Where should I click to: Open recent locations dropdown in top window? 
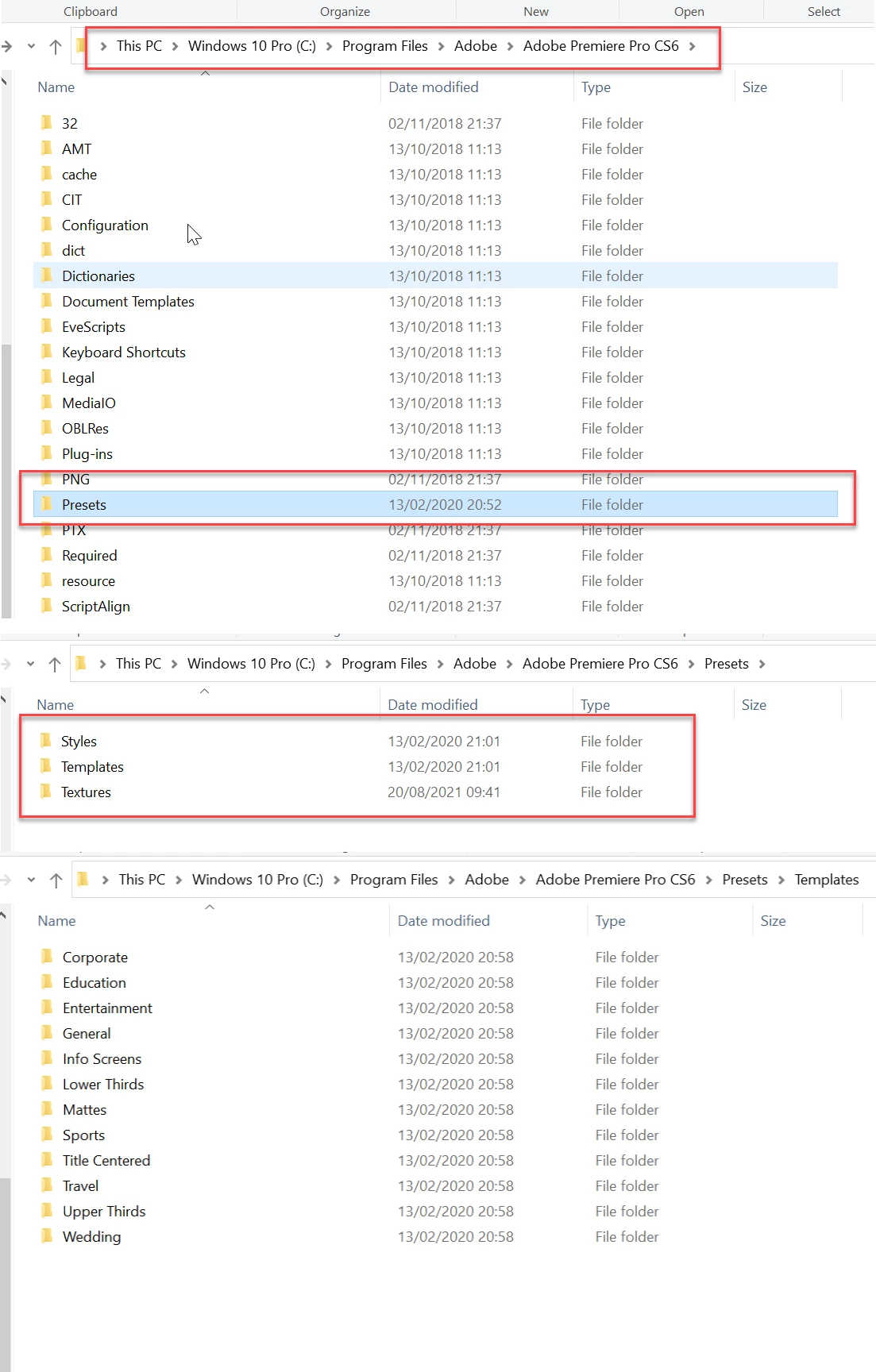coord(31,47)
